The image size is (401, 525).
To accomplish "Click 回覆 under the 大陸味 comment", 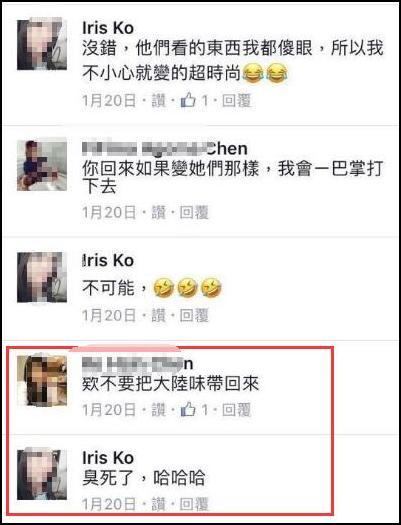I will 236,409.
